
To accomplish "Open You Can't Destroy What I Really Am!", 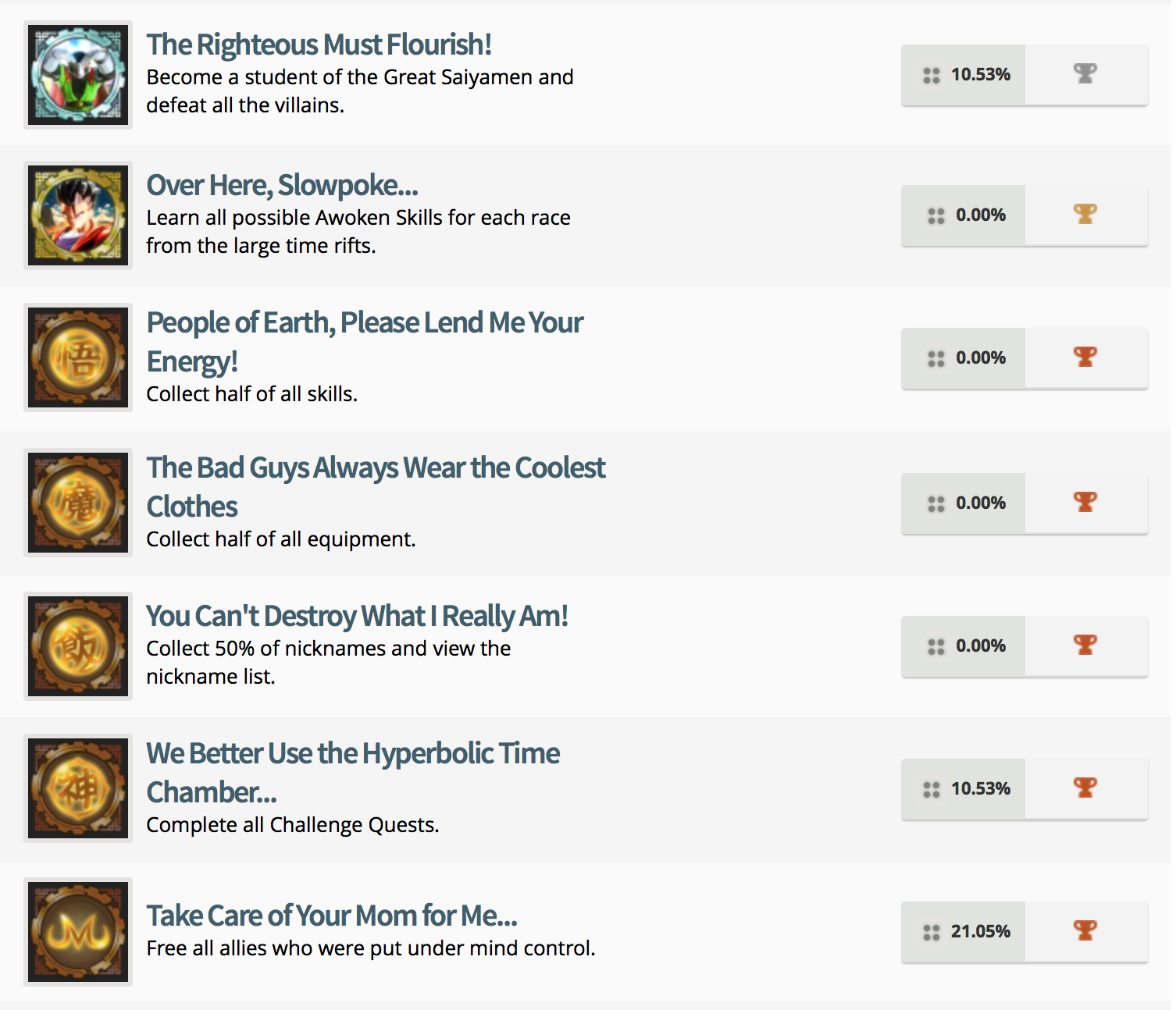I will click(x=357, y=617).
